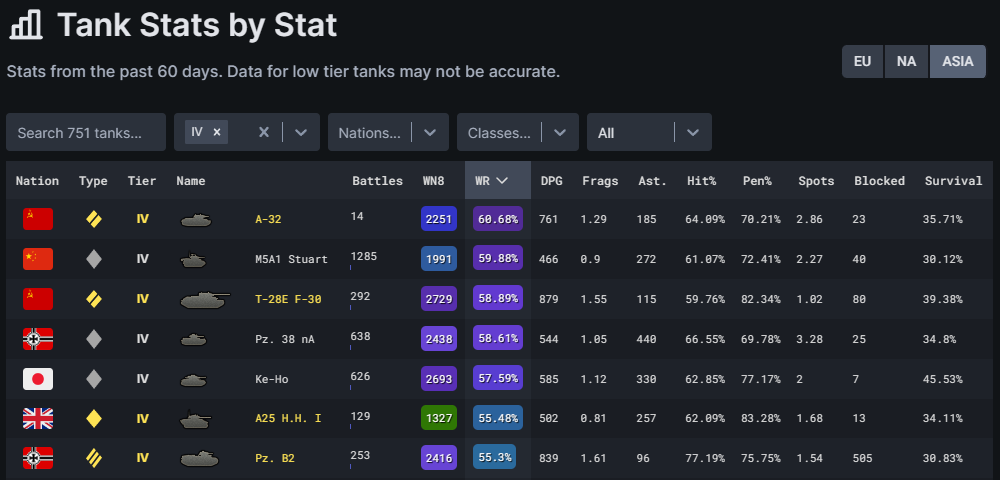Remove the IV tier filter chip
This screenshot has width=1000, height=480.
[x=218, y=132]
